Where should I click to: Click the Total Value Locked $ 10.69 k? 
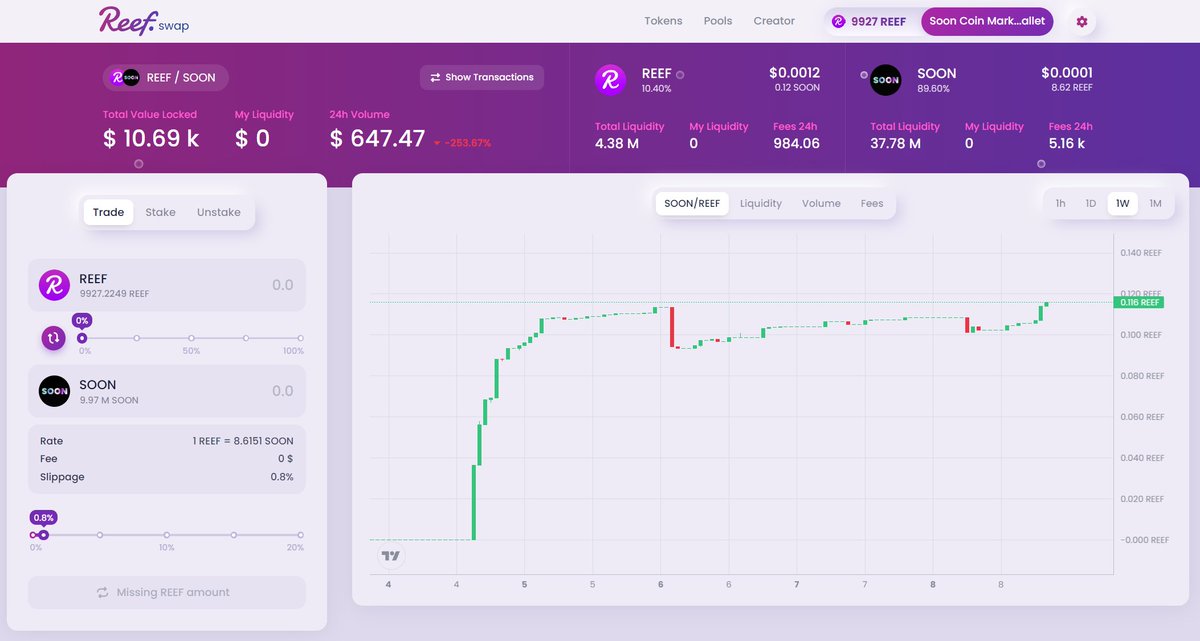click(x=151, y=139)
